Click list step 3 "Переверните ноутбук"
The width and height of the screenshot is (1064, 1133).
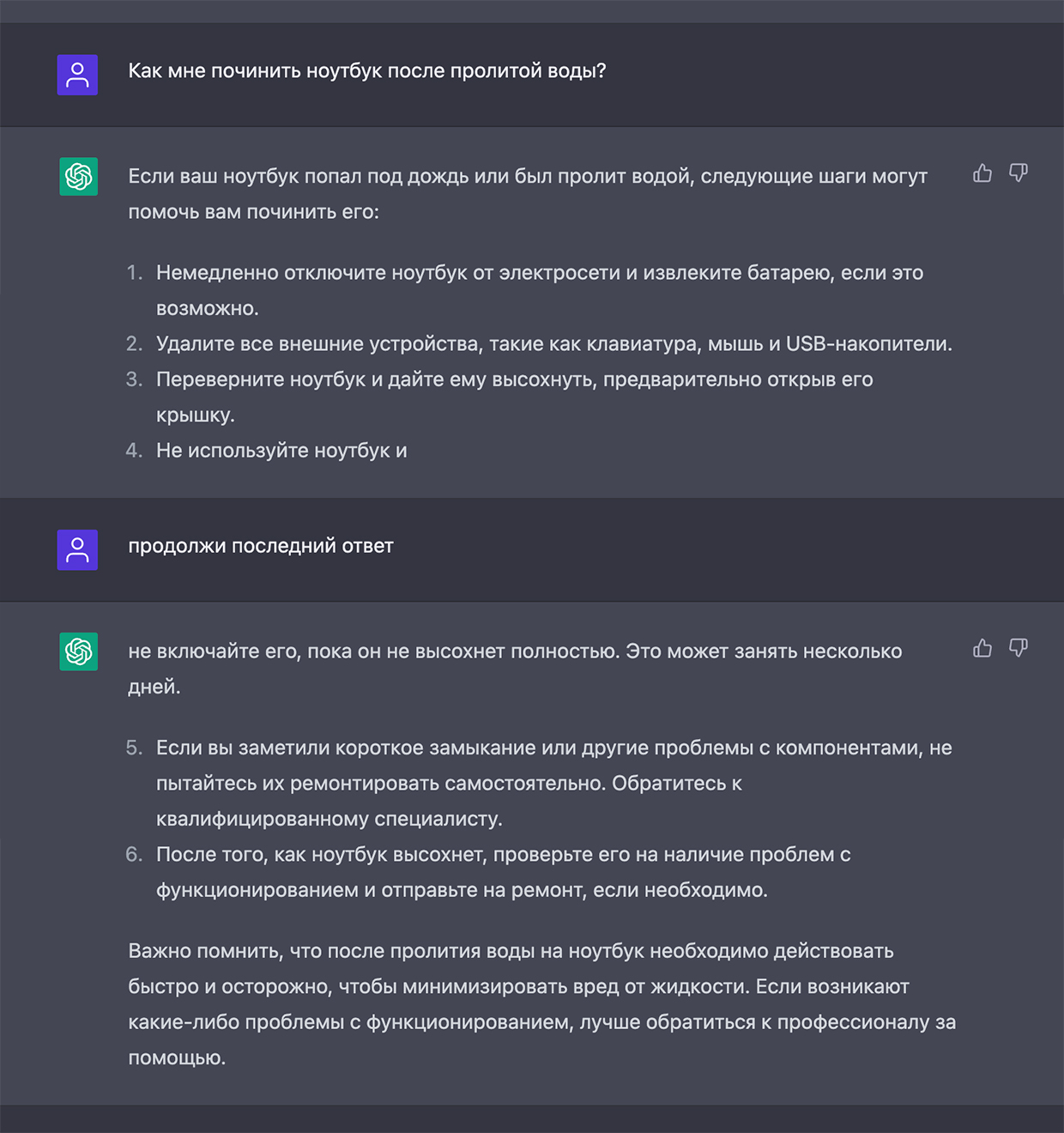[x=513, y=379]
